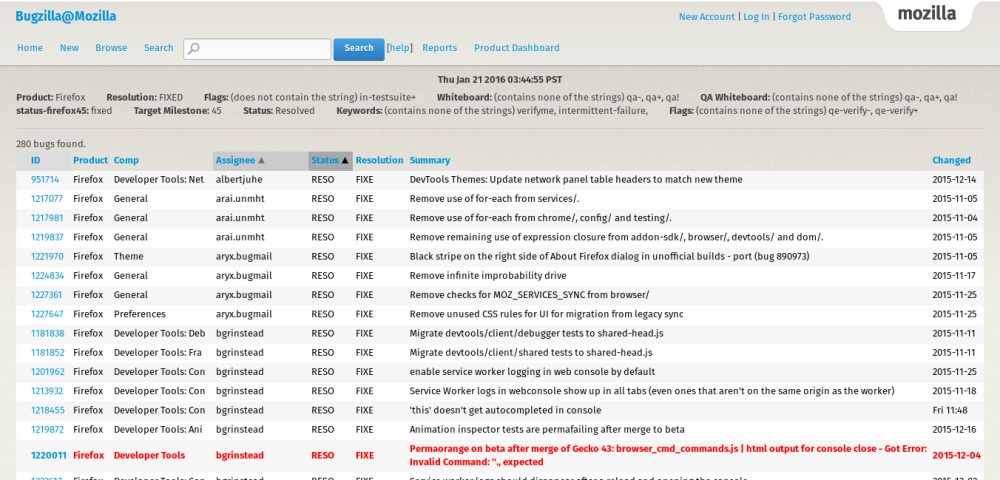Sort by the Comp column header
Screen dimensions: 1000x480
[126, 161]
